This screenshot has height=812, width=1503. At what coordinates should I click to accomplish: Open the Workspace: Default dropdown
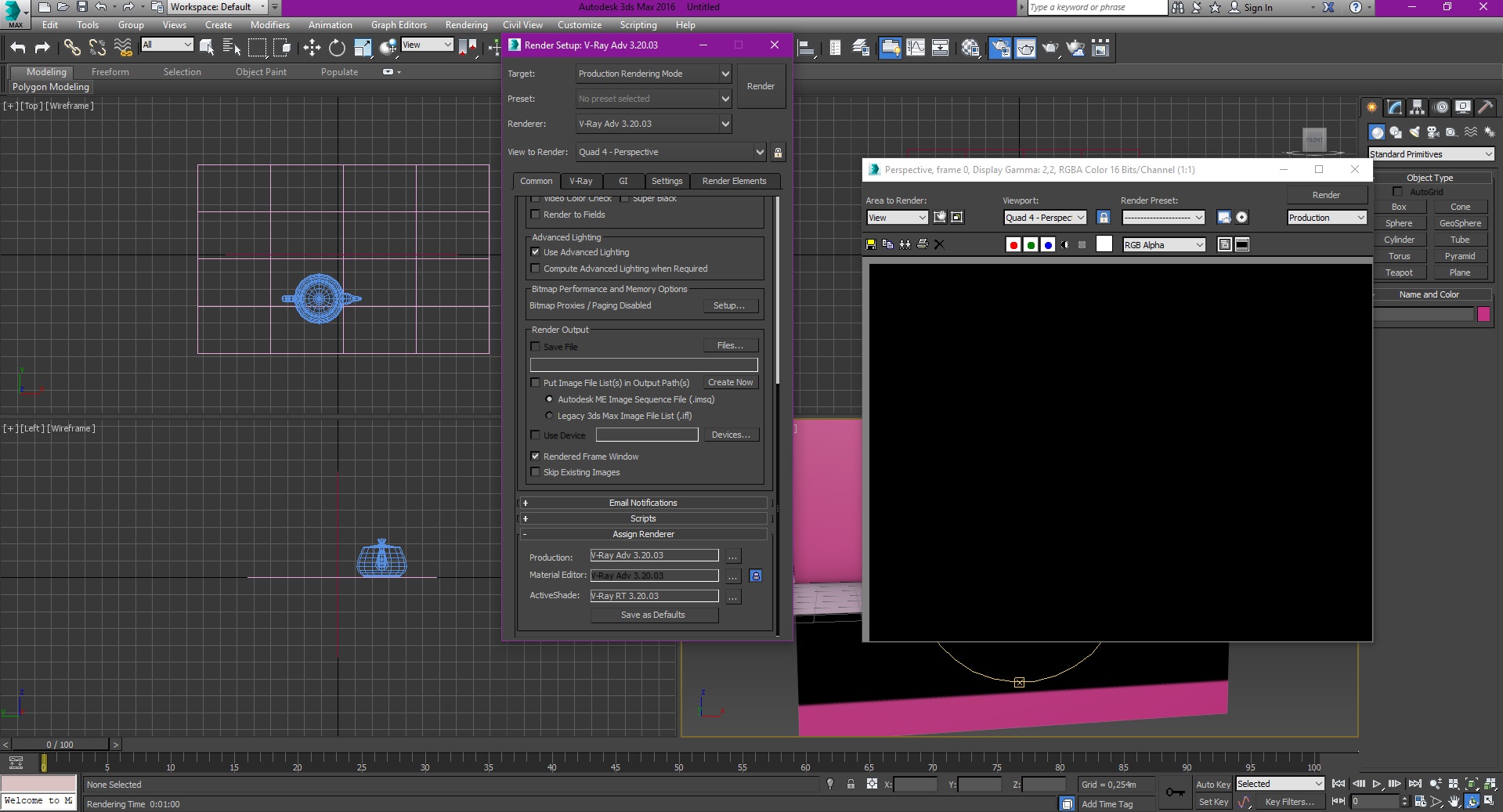pos(219,7)
